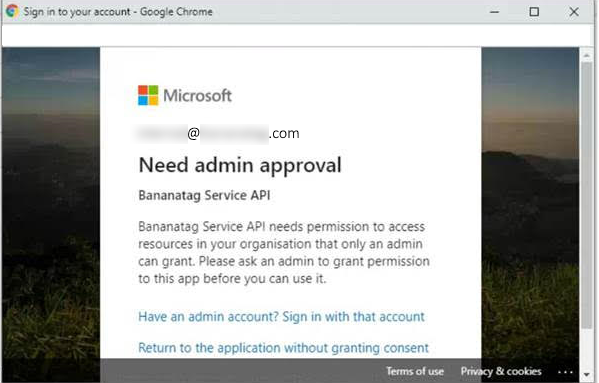Viewport: 599px width, 383px height.
Task: Click the permission explanation paragraph
Action: tap(284, 252)
